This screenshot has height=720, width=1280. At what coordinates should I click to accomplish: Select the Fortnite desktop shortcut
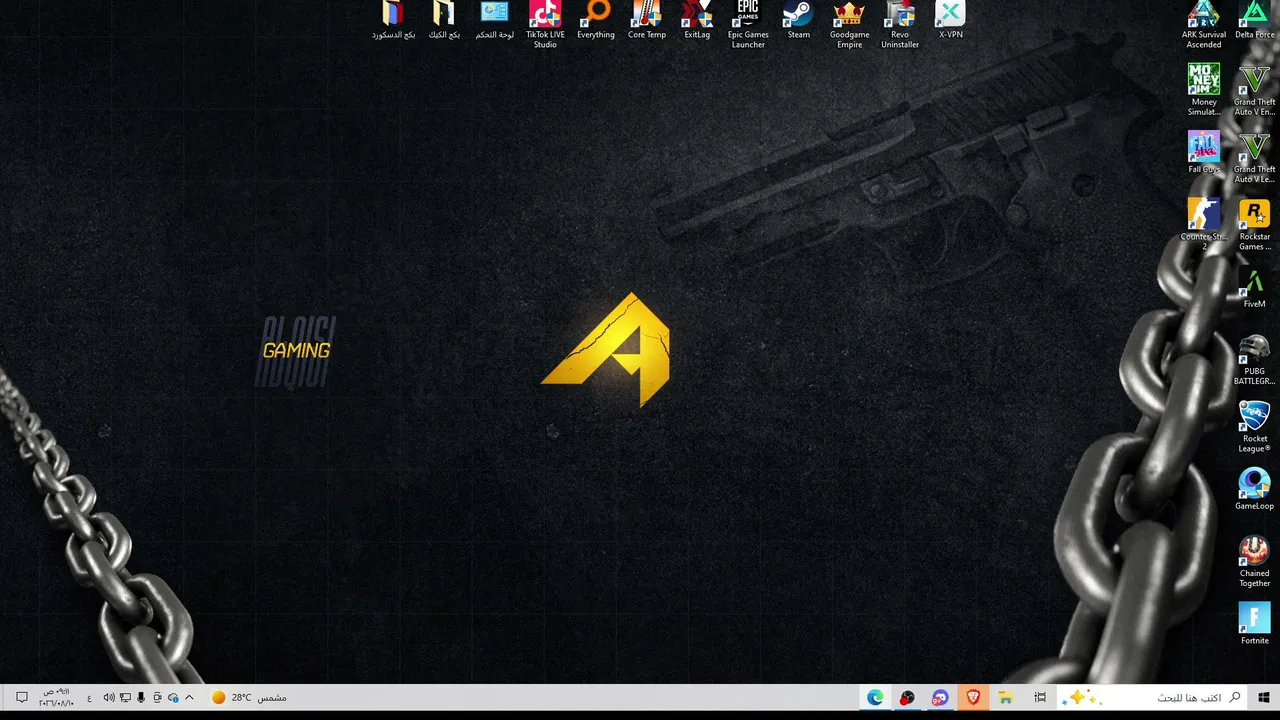pos(1254,625)
